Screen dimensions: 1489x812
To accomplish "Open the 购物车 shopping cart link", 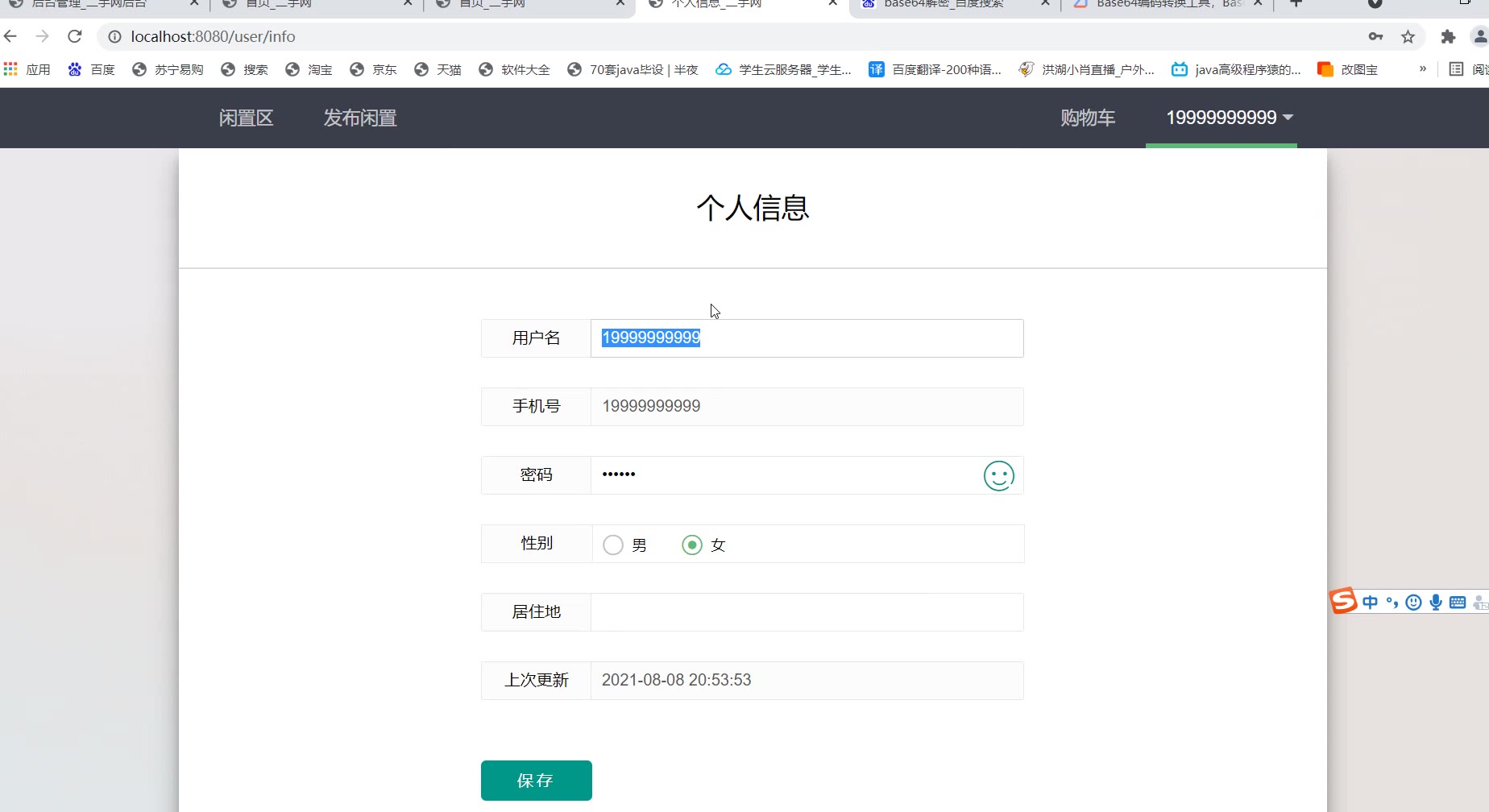I will [x=1088, y=118].
